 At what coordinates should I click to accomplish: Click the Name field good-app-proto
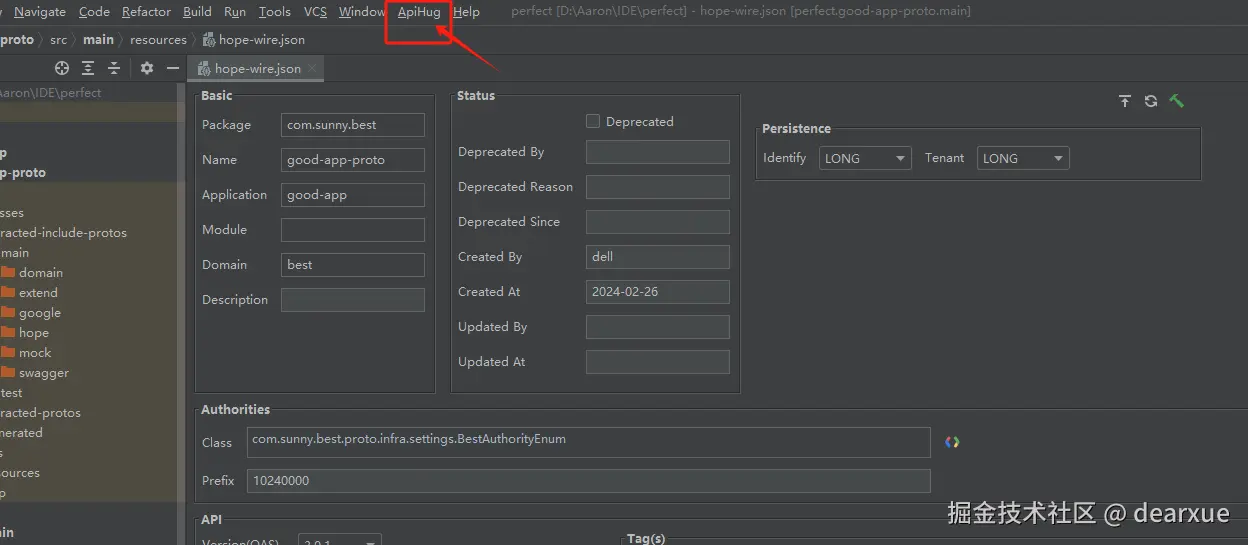(353, 160)
